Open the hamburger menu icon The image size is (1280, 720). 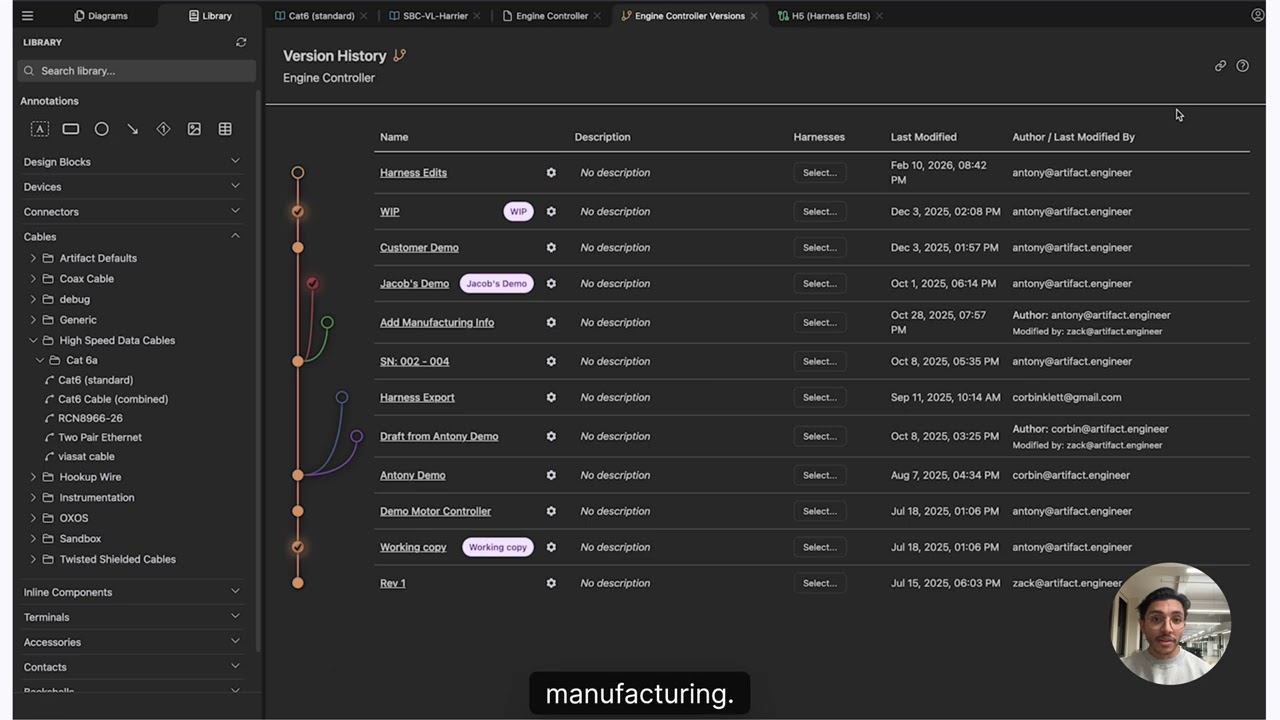click(27, 16)
